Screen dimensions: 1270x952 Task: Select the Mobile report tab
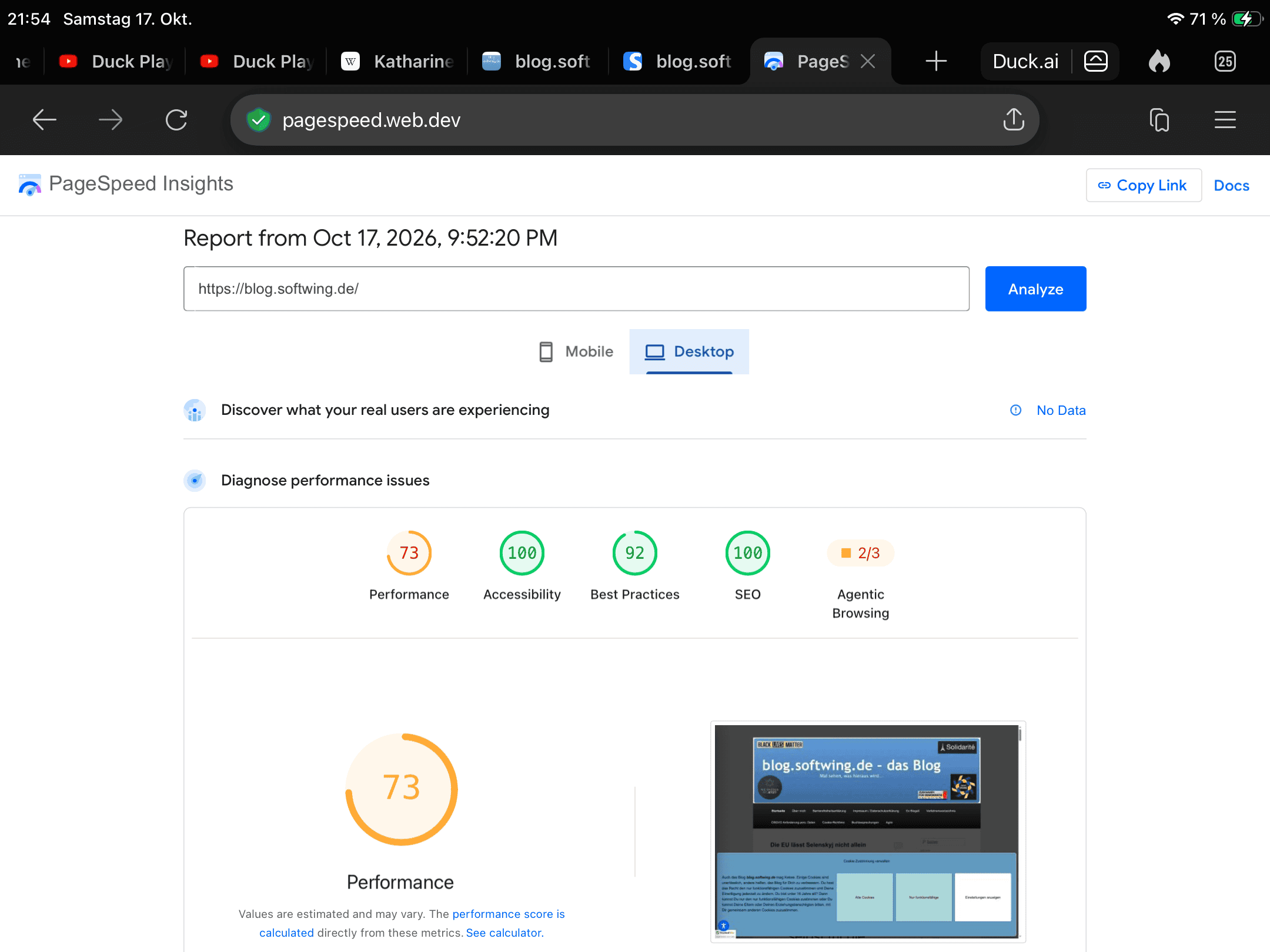tap(576, 351)
